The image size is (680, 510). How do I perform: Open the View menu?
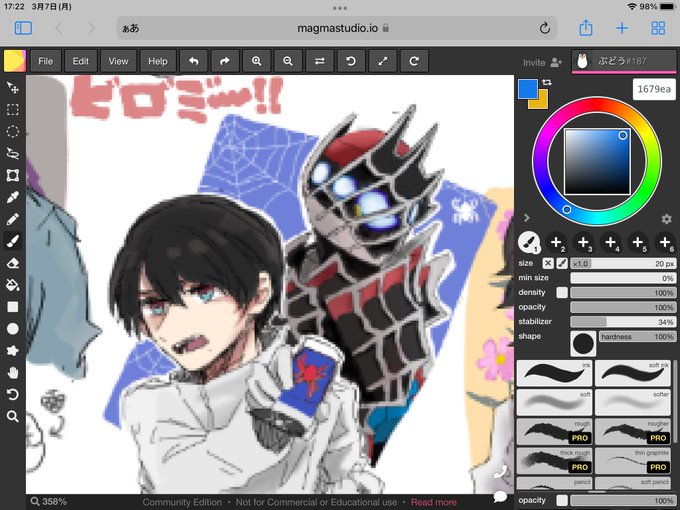118,61
